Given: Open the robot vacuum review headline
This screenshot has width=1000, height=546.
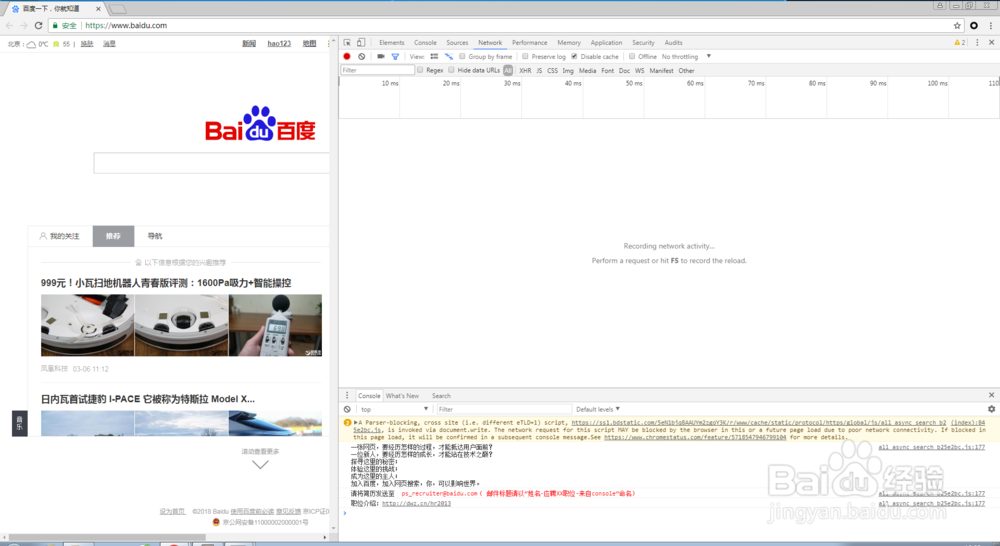Looking at the screenshot, I should tap(166, 283).
